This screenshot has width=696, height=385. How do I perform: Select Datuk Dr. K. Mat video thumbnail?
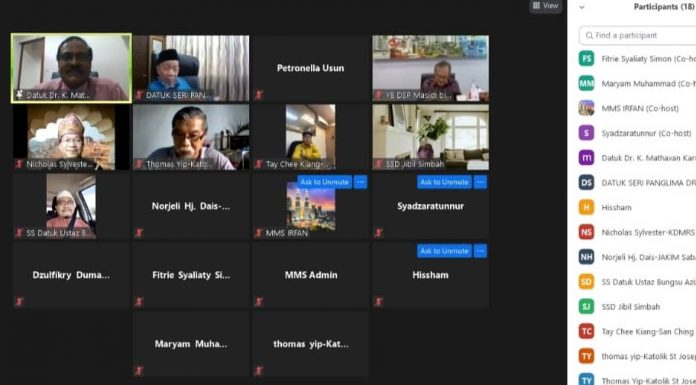click(x=71, y=68)
